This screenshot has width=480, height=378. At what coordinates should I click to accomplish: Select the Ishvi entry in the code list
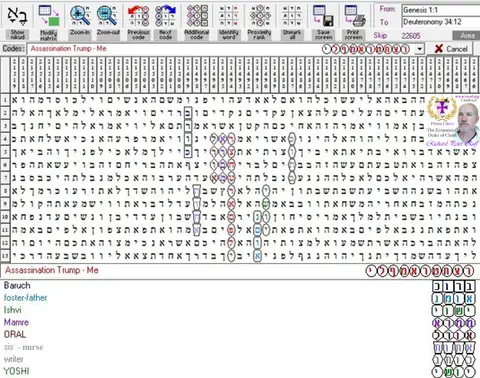[x=13, y=310]
